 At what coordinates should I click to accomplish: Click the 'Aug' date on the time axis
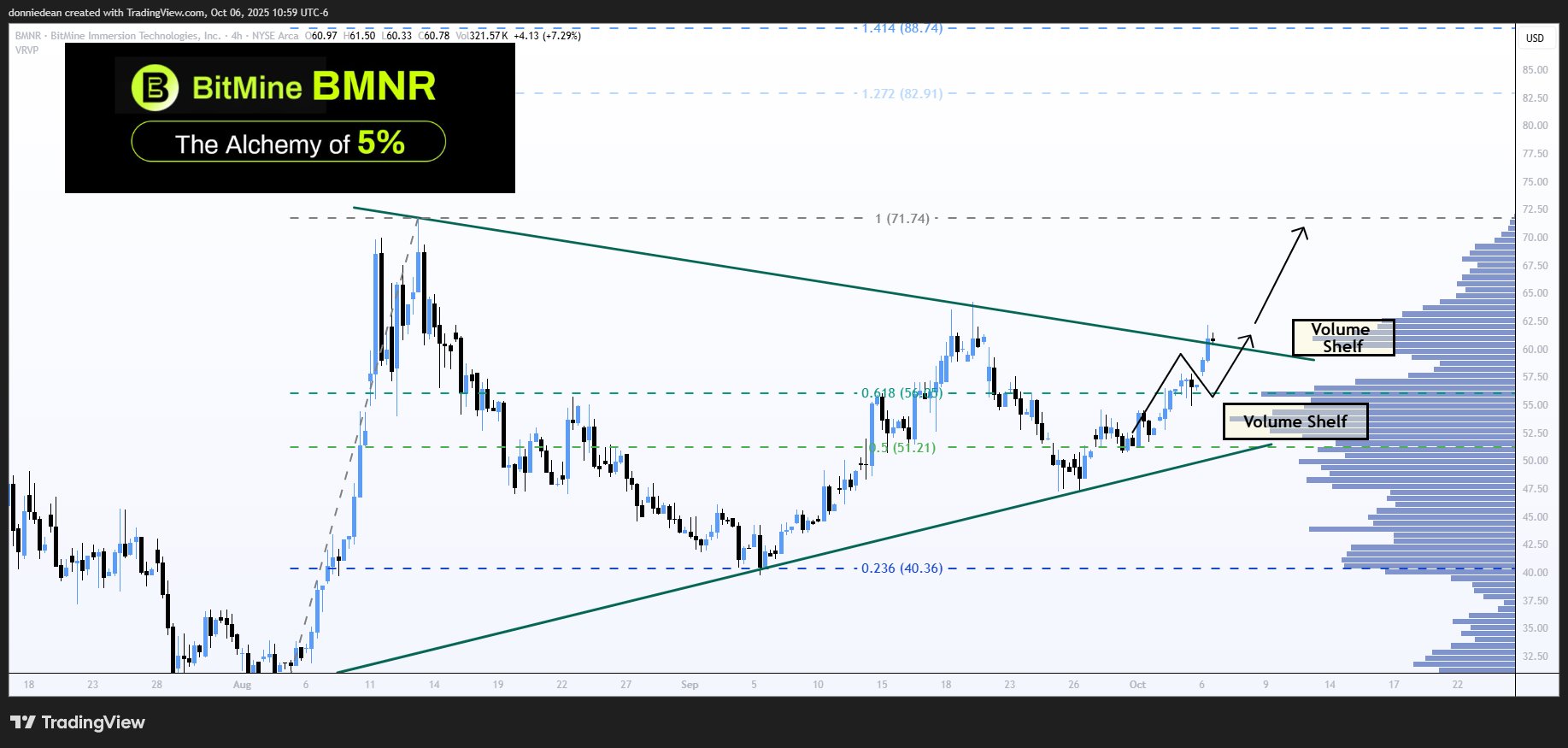(242, 685)
